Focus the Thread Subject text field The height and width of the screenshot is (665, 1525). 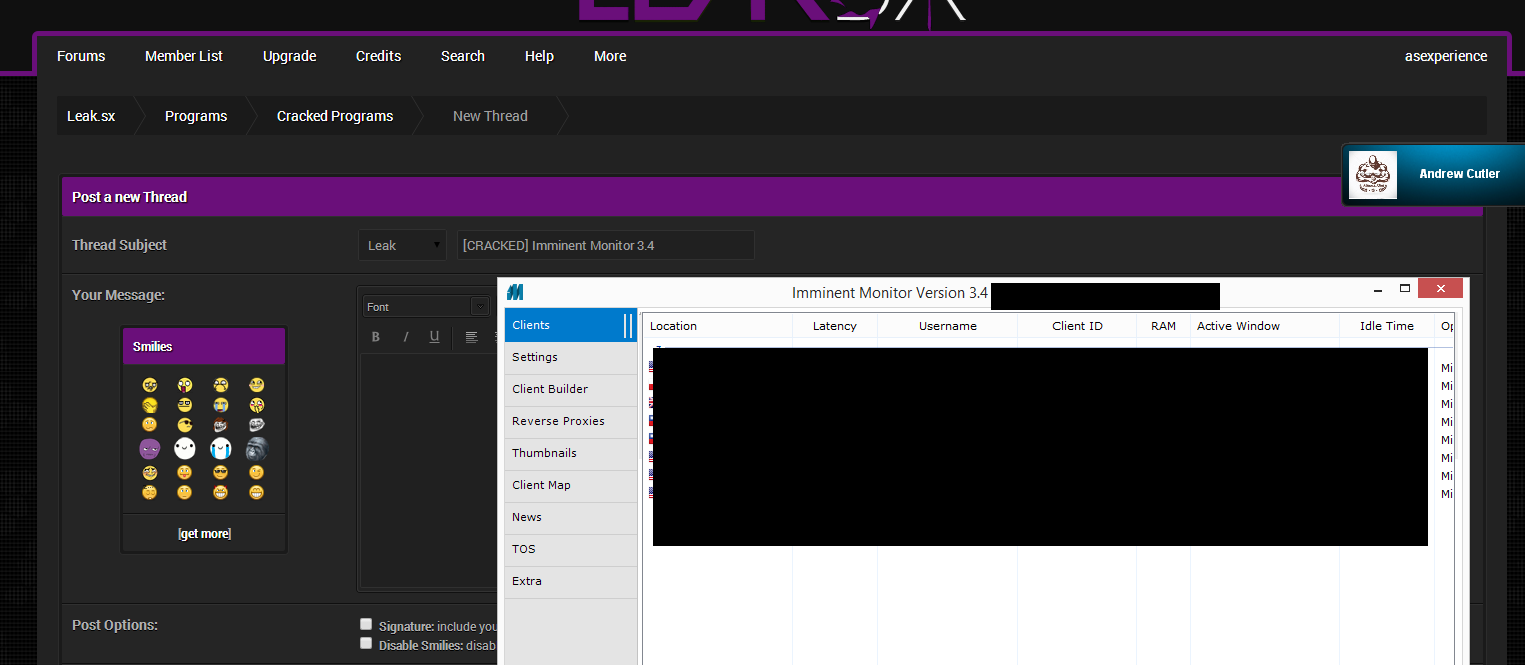click(x=606, y=245)
